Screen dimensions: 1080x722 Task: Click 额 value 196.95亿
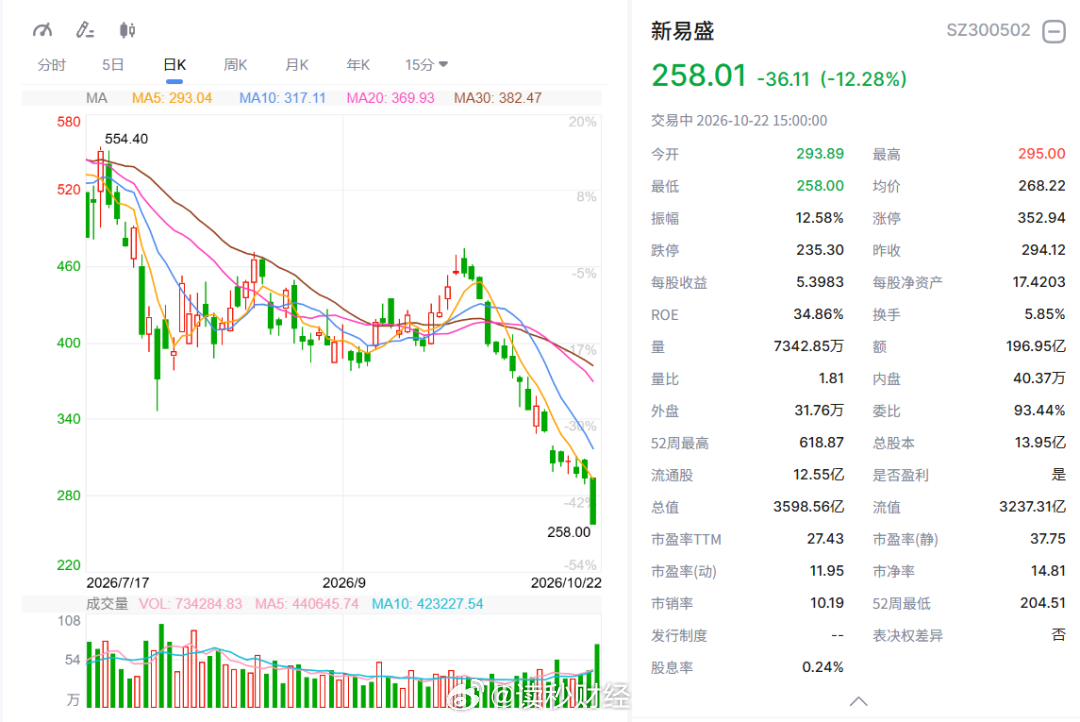[x=1035, y=346]
